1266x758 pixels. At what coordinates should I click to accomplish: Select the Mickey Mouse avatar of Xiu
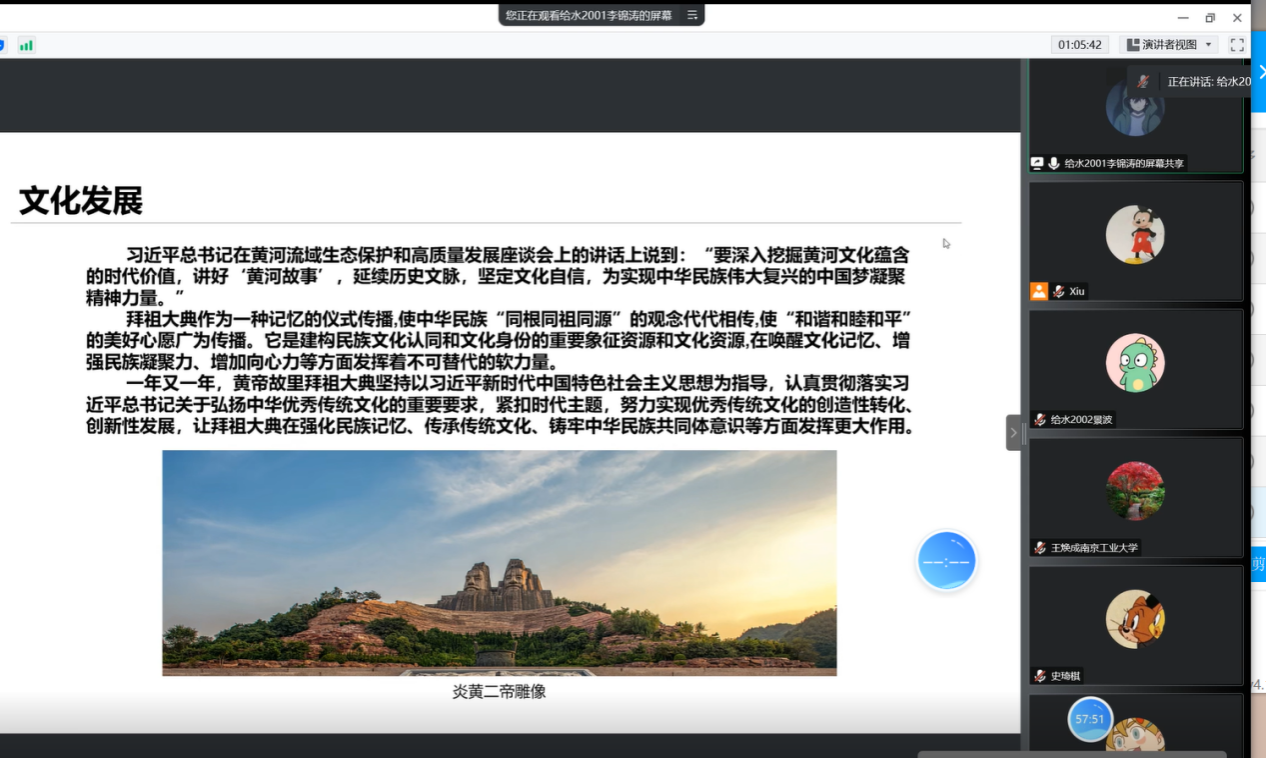(x=1135, y=235)
